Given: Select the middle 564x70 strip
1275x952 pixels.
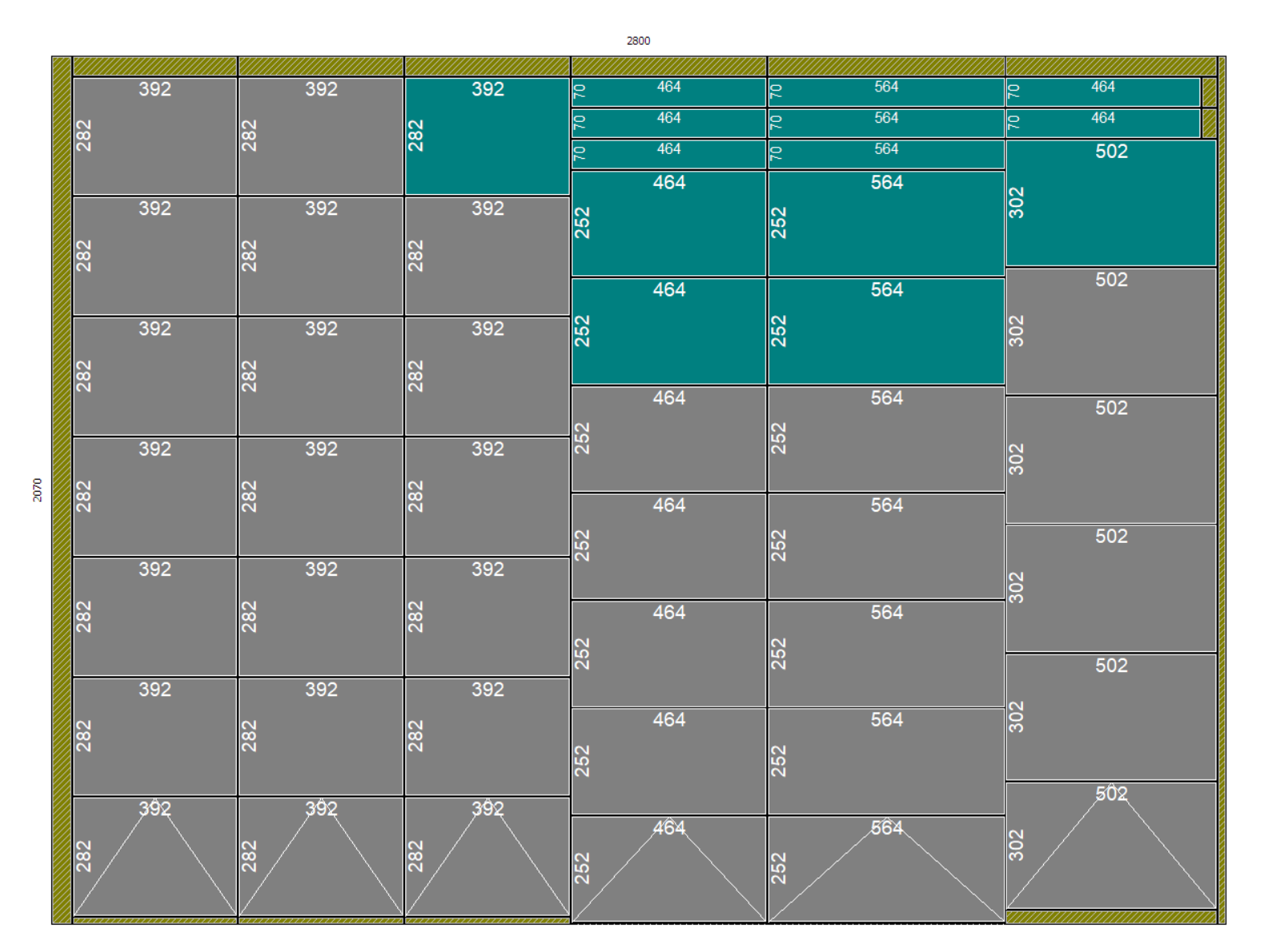Looking at the screenshot, I should point(886,124).
